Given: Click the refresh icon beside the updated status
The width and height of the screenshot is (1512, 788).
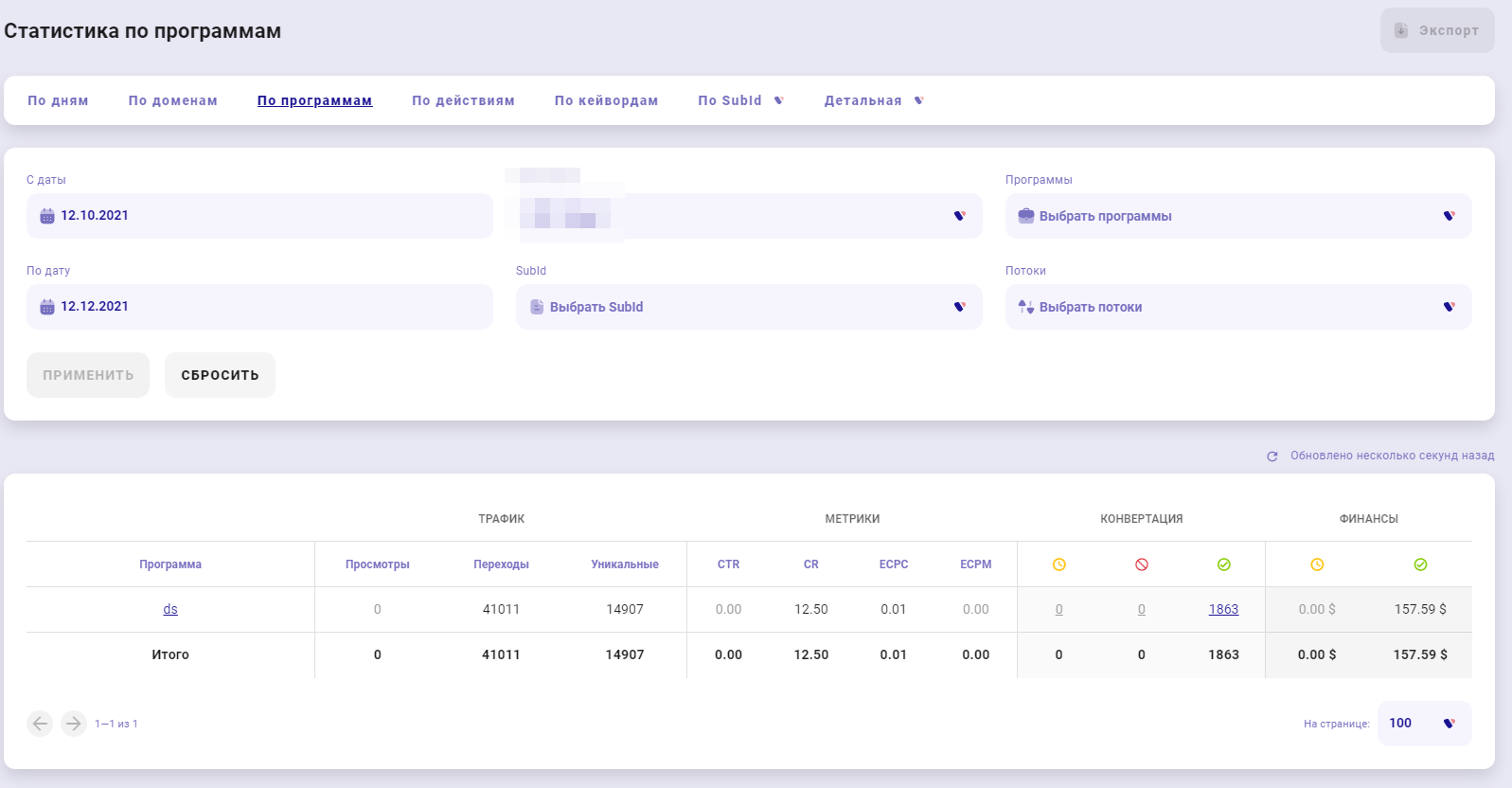Looking at the screenshot, I should 1272,457.
